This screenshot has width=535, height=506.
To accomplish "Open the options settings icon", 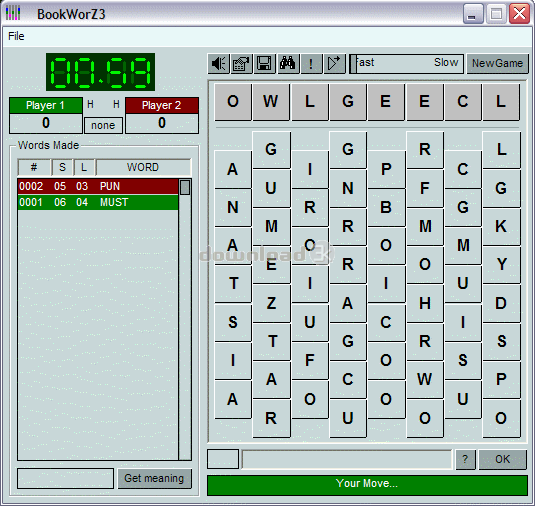I will pos(242,63).
